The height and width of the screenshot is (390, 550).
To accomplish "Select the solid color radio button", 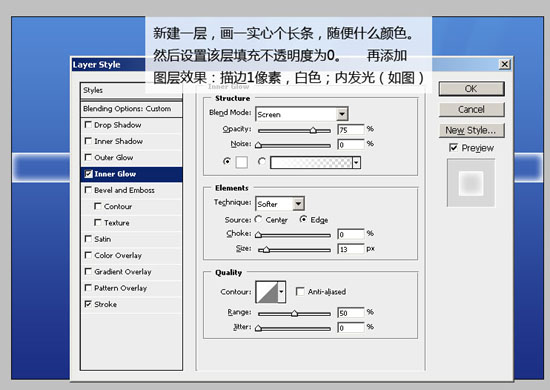I will [x=227, y=161].
